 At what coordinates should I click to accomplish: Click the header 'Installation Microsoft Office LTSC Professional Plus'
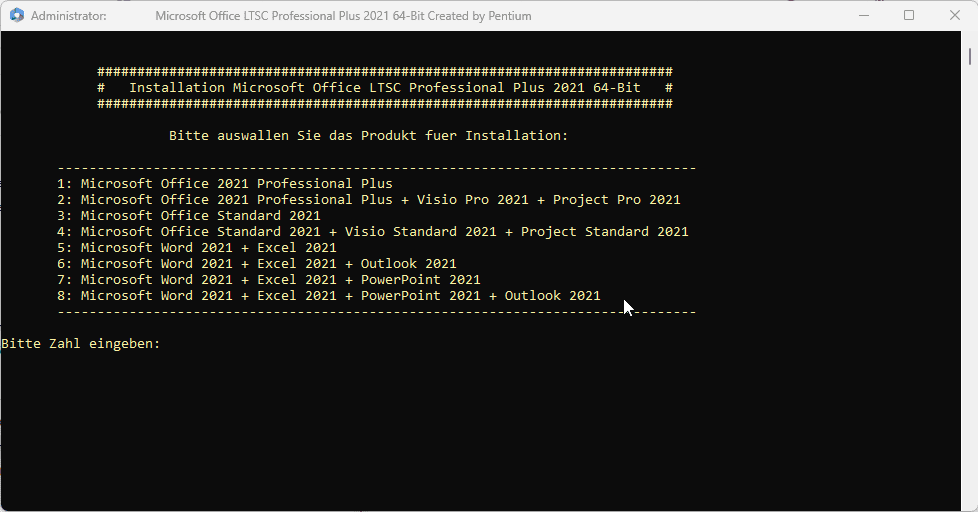(385, 88)
